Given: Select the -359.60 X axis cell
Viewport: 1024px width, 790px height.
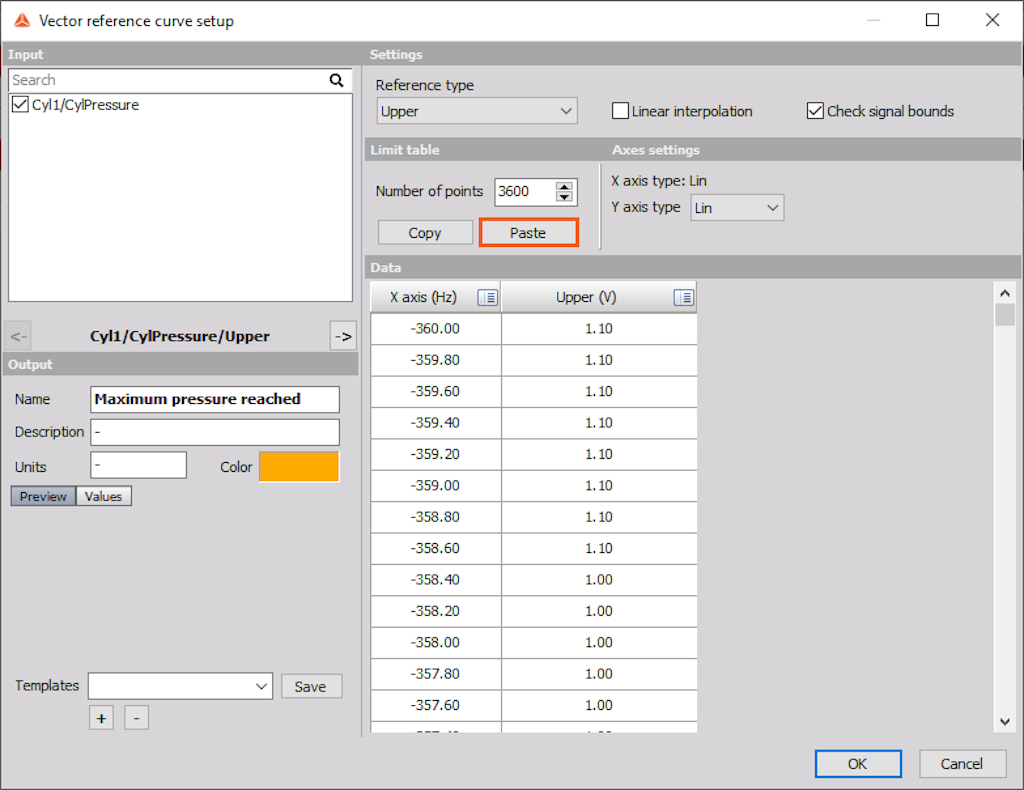Looking at the screenshot, I should [x=436, y=392].
